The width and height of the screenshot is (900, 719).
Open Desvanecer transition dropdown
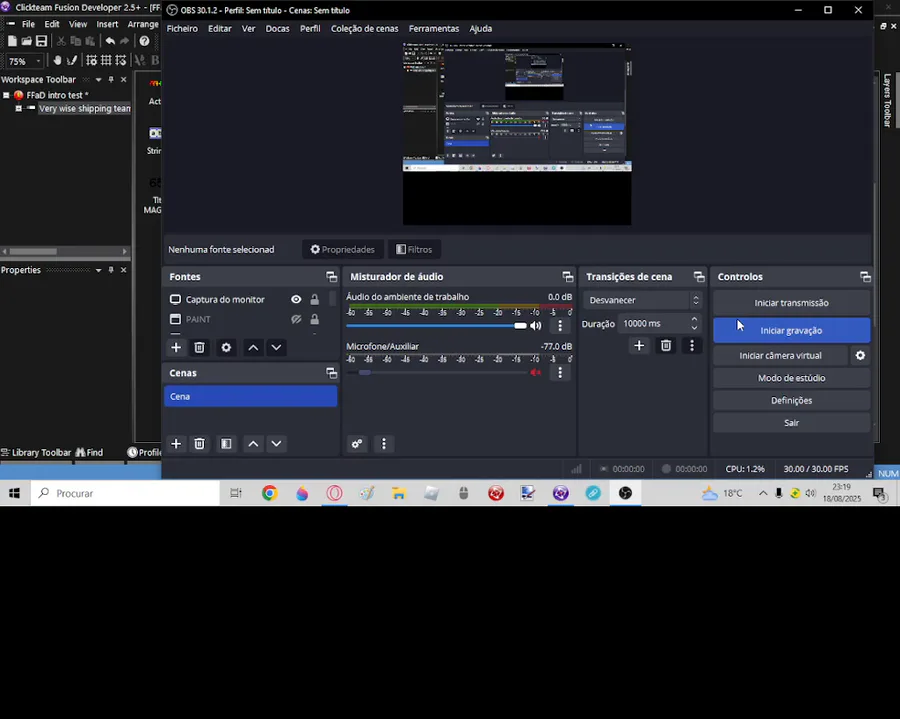click(642, 300)
